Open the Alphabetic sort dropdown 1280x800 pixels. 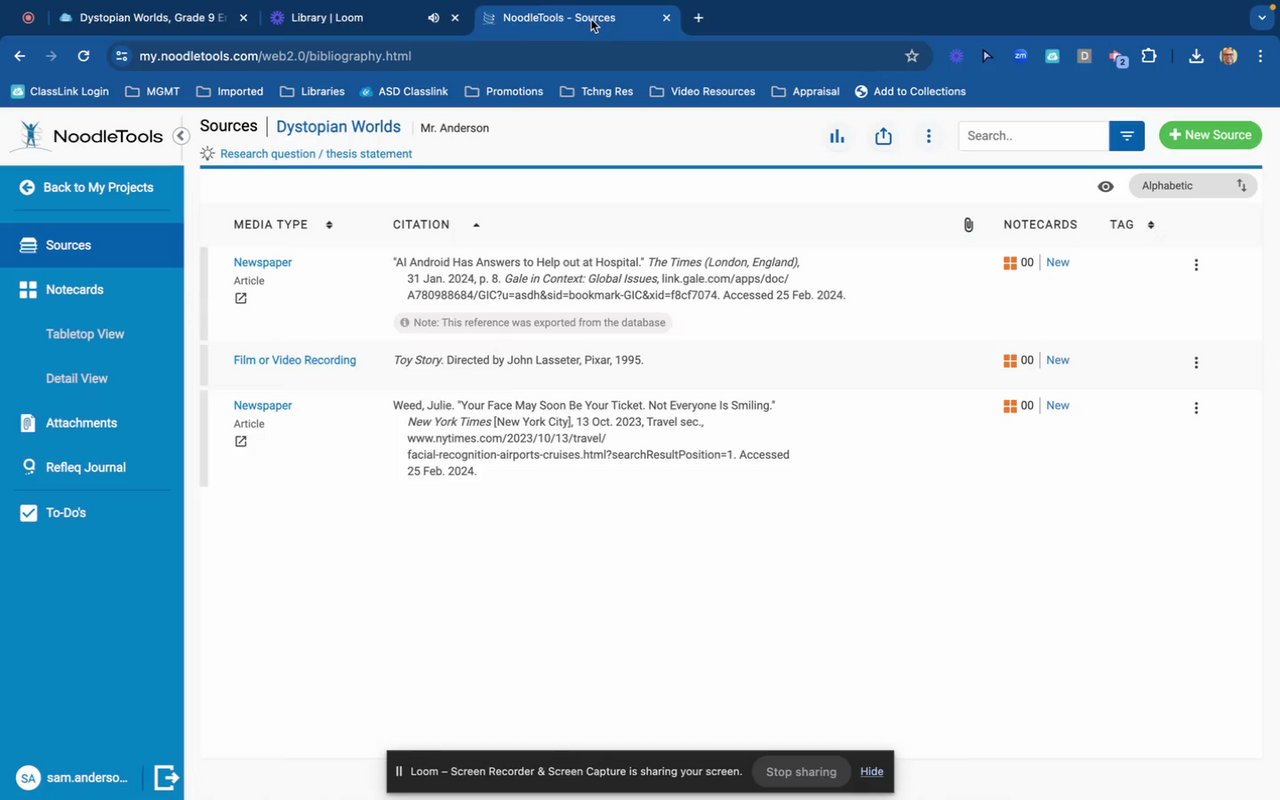click(x=1192, y=186)
